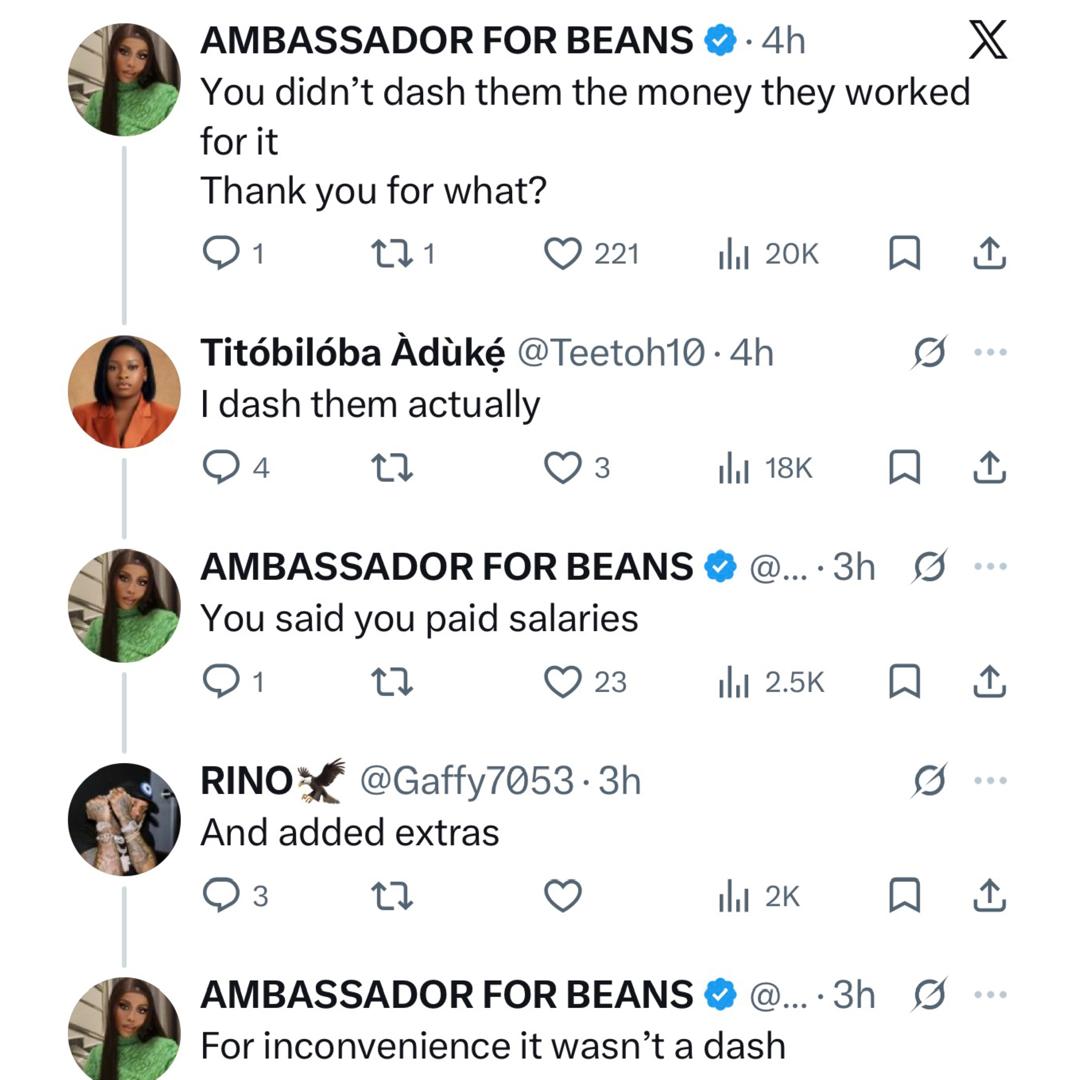The width and height of the screenshot is (1080, 1080).
Task: Share the 'You said you paid salaries' tweet
Action: click(990, 681)
